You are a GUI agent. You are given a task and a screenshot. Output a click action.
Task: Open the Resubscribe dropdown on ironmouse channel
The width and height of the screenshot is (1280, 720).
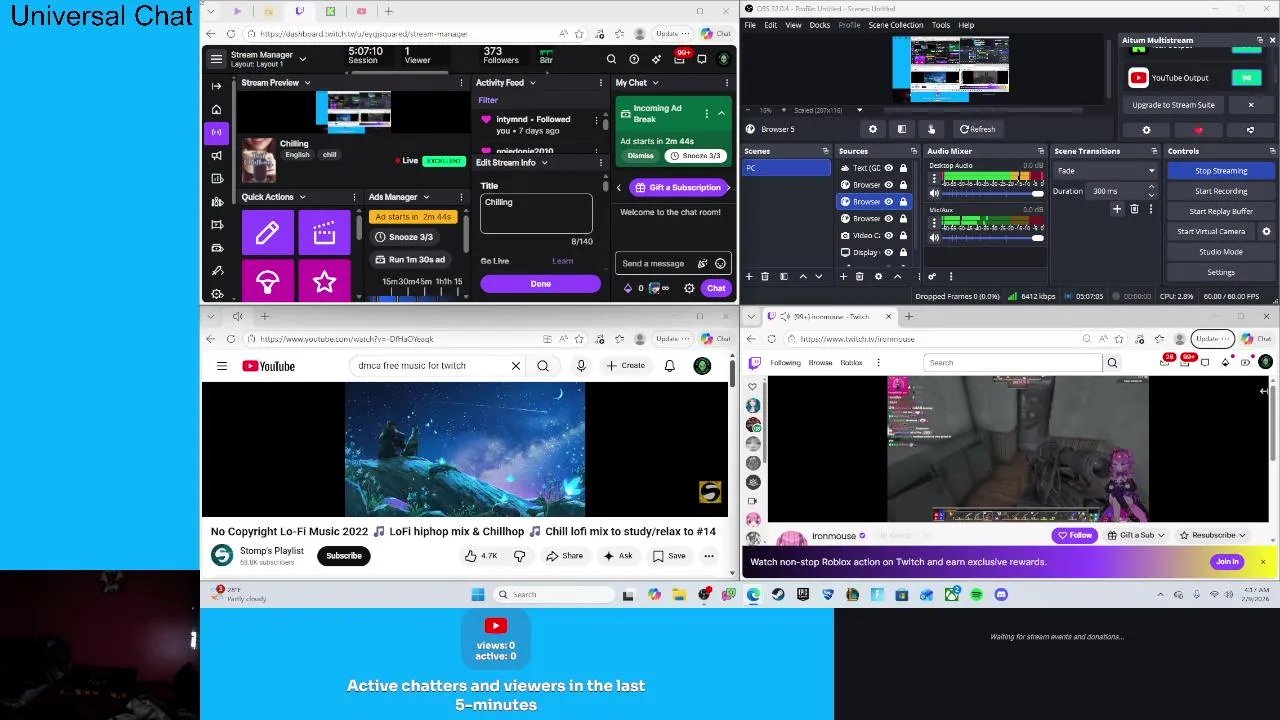[x=1213, y=536]
